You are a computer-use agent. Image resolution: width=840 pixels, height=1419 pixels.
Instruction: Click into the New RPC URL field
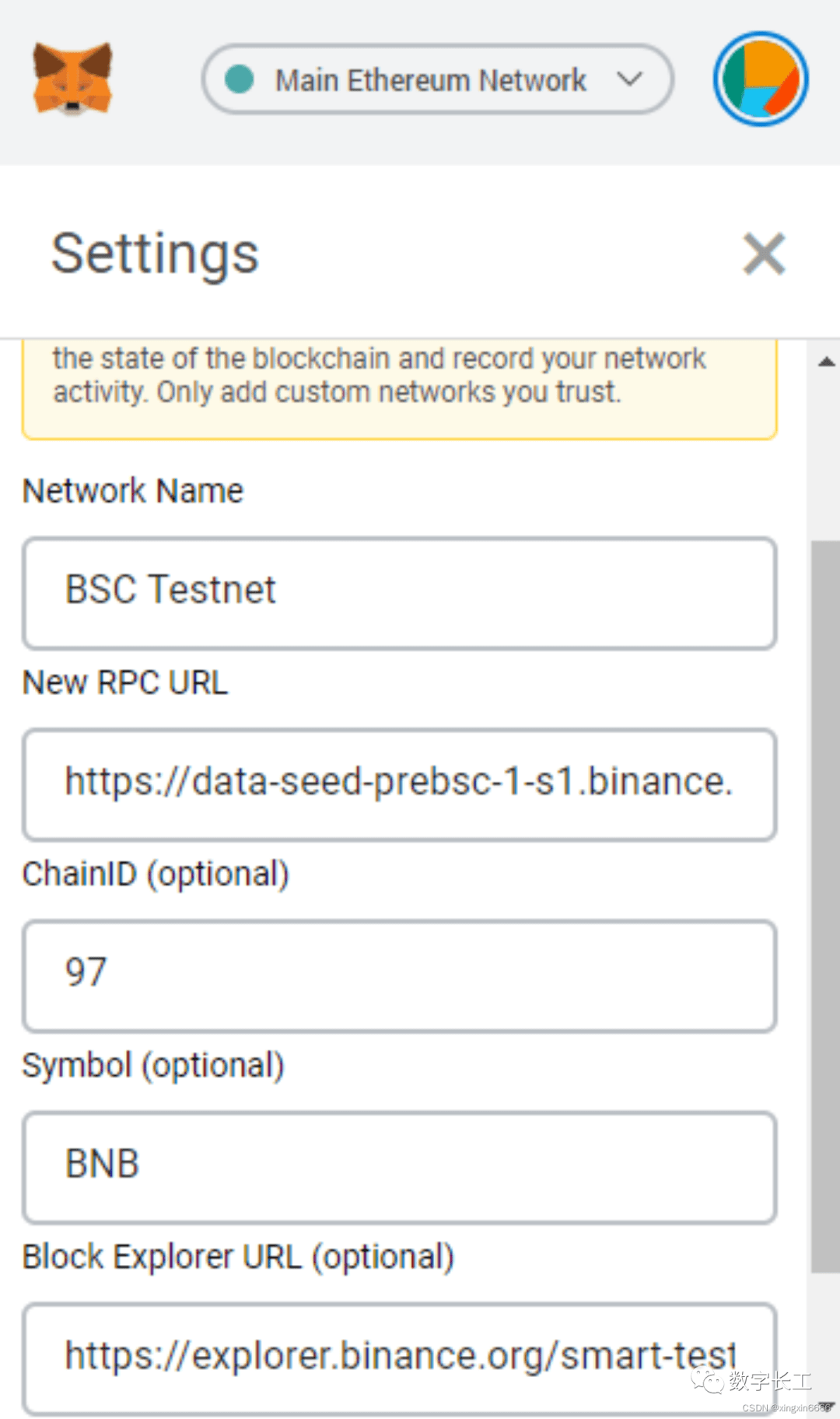click(400, 784)
